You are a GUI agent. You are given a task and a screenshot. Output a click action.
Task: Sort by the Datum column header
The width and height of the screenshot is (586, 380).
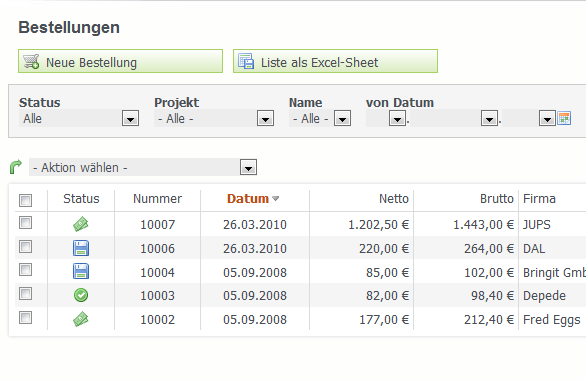pos(248,198)
